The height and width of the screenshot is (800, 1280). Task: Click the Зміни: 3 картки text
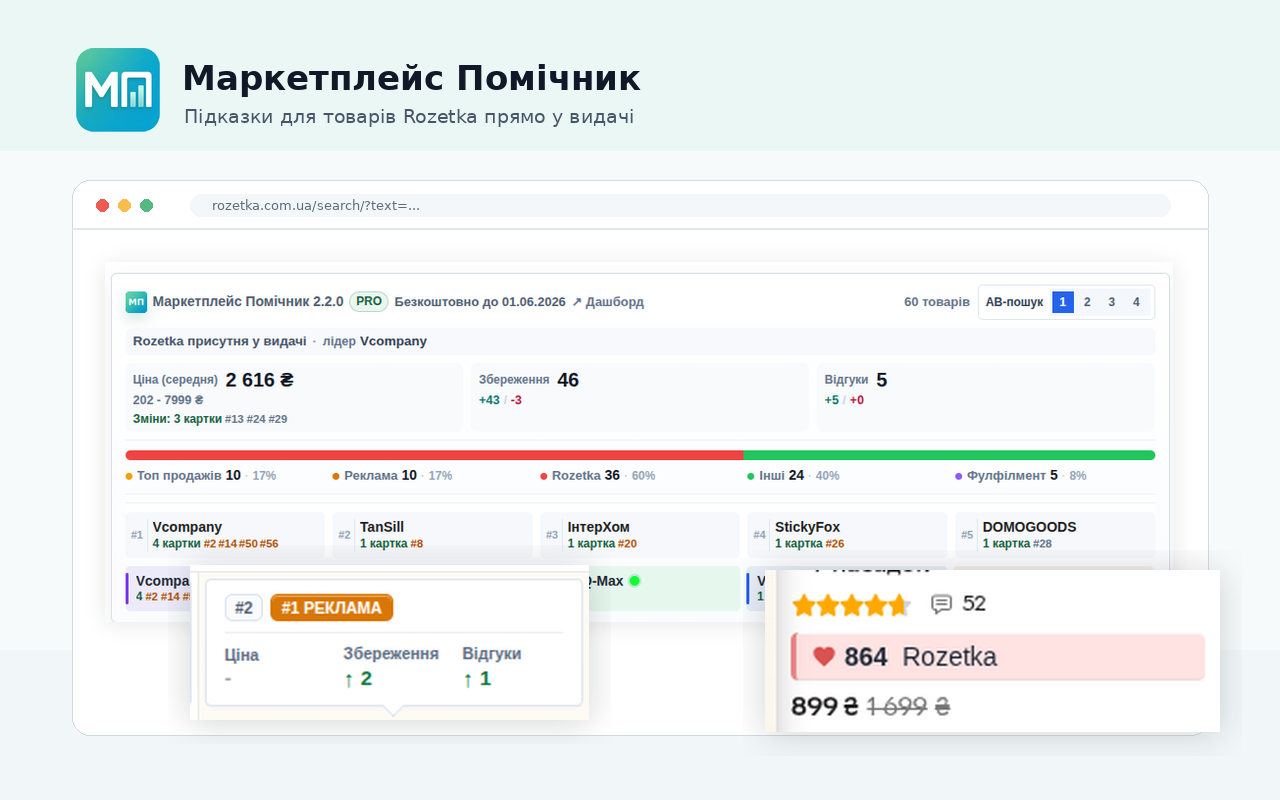[x=177, y=419]
